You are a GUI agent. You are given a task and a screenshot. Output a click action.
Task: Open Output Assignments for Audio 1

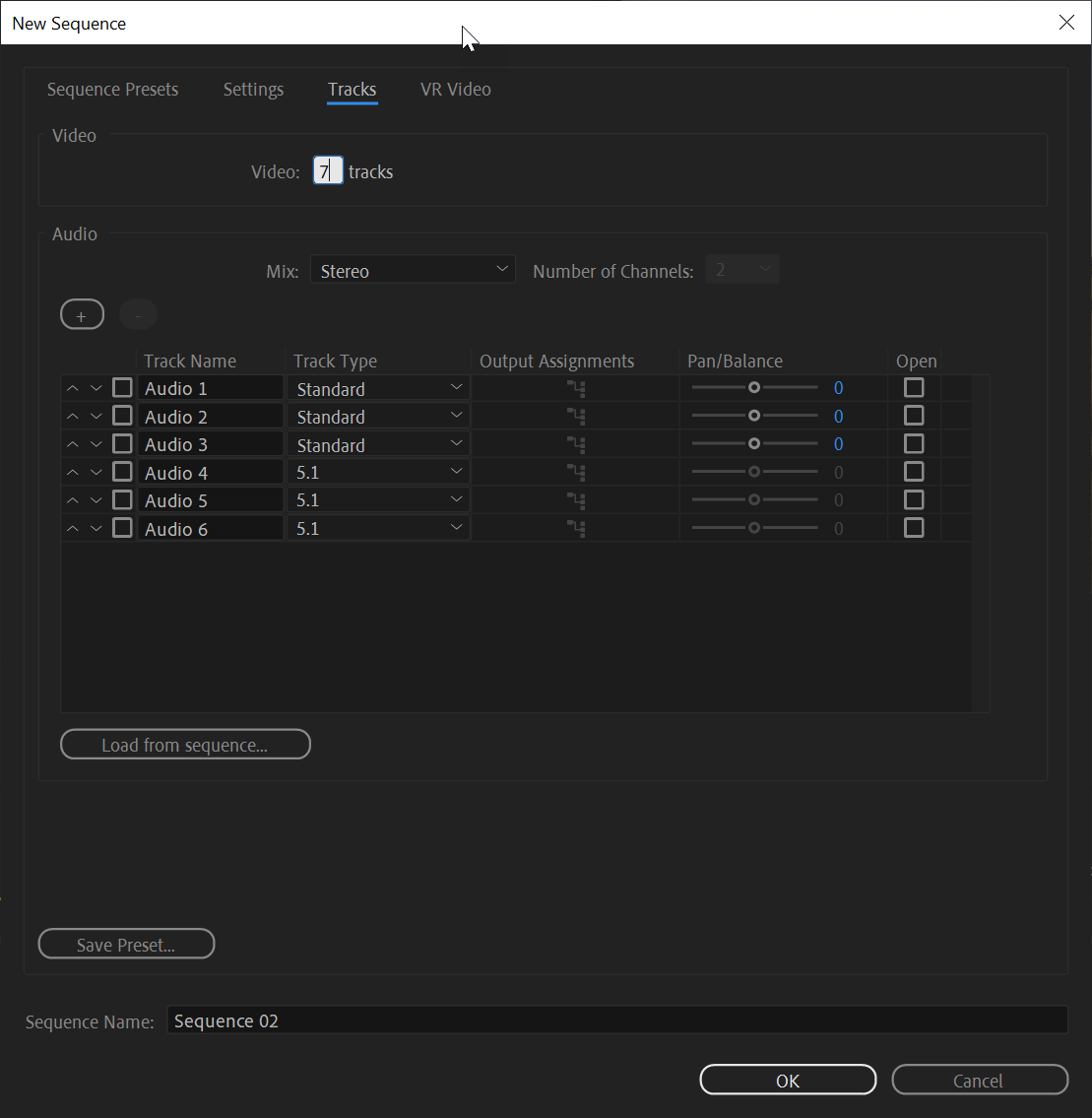(575, 388)
